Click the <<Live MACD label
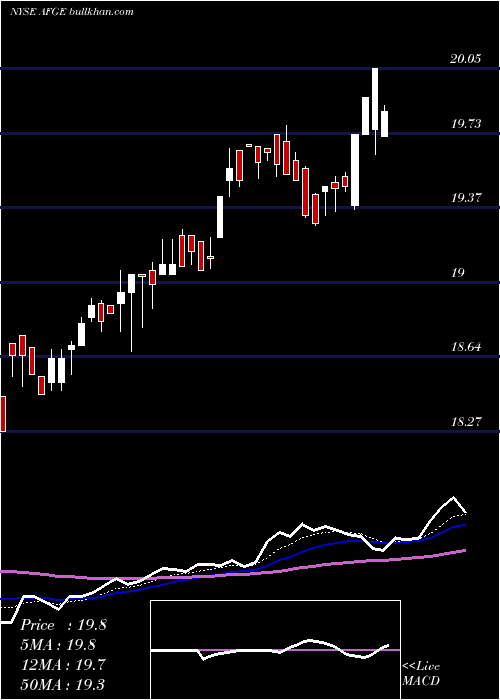Image resolution: width=500 pixels, height=700 pixels. click(x=421, y=673)
